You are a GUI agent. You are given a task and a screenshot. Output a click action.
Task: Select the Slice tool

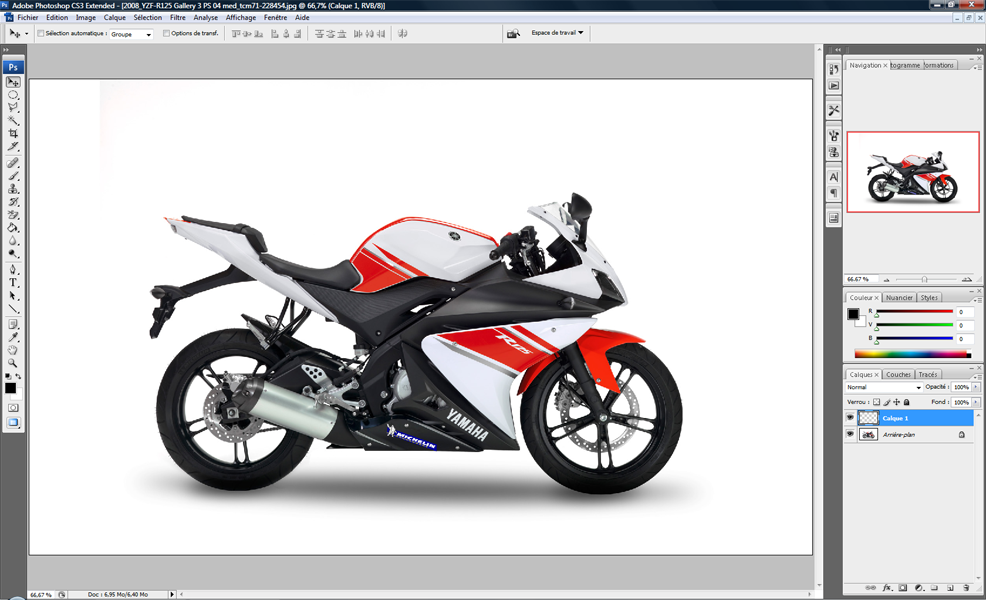click(x=13, y=147)
